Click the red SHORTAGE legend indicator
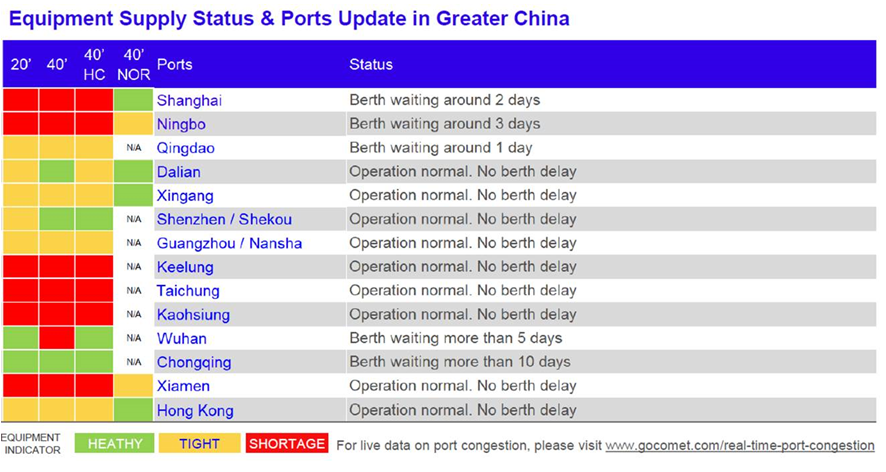Viewport: 886px width, 472px height. pyautogui.click(x=286, y=444)
